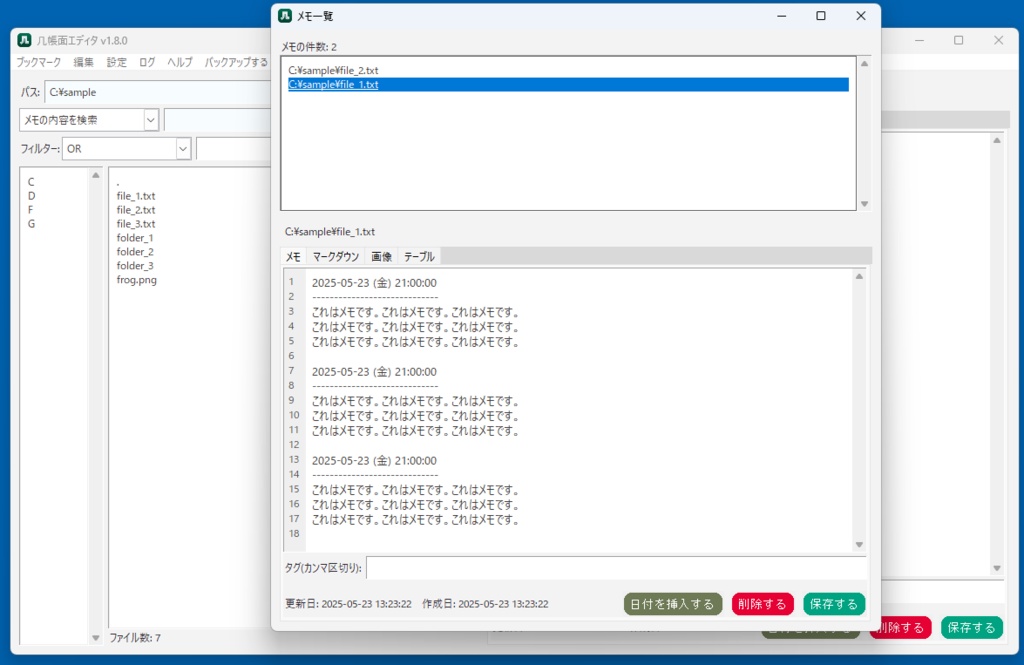Expand the メモの内容を検索 dropdown
This screenshot has width=1024, height=665.
tap(151, 120)
